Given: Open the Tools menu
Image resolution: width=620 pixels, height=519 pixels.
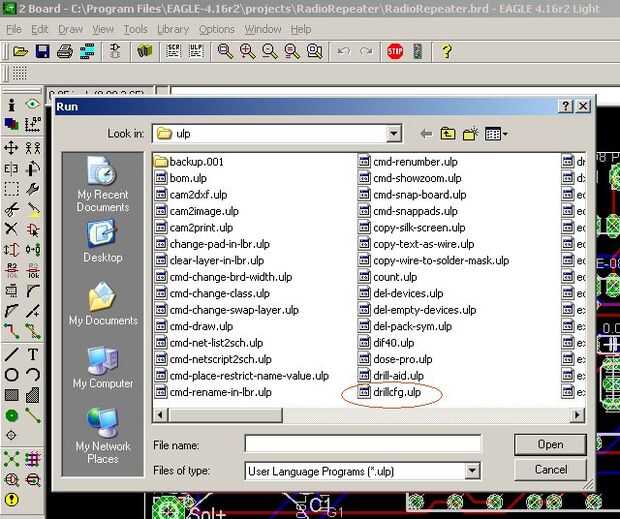Looking at the screenshot, I should 135,29.
